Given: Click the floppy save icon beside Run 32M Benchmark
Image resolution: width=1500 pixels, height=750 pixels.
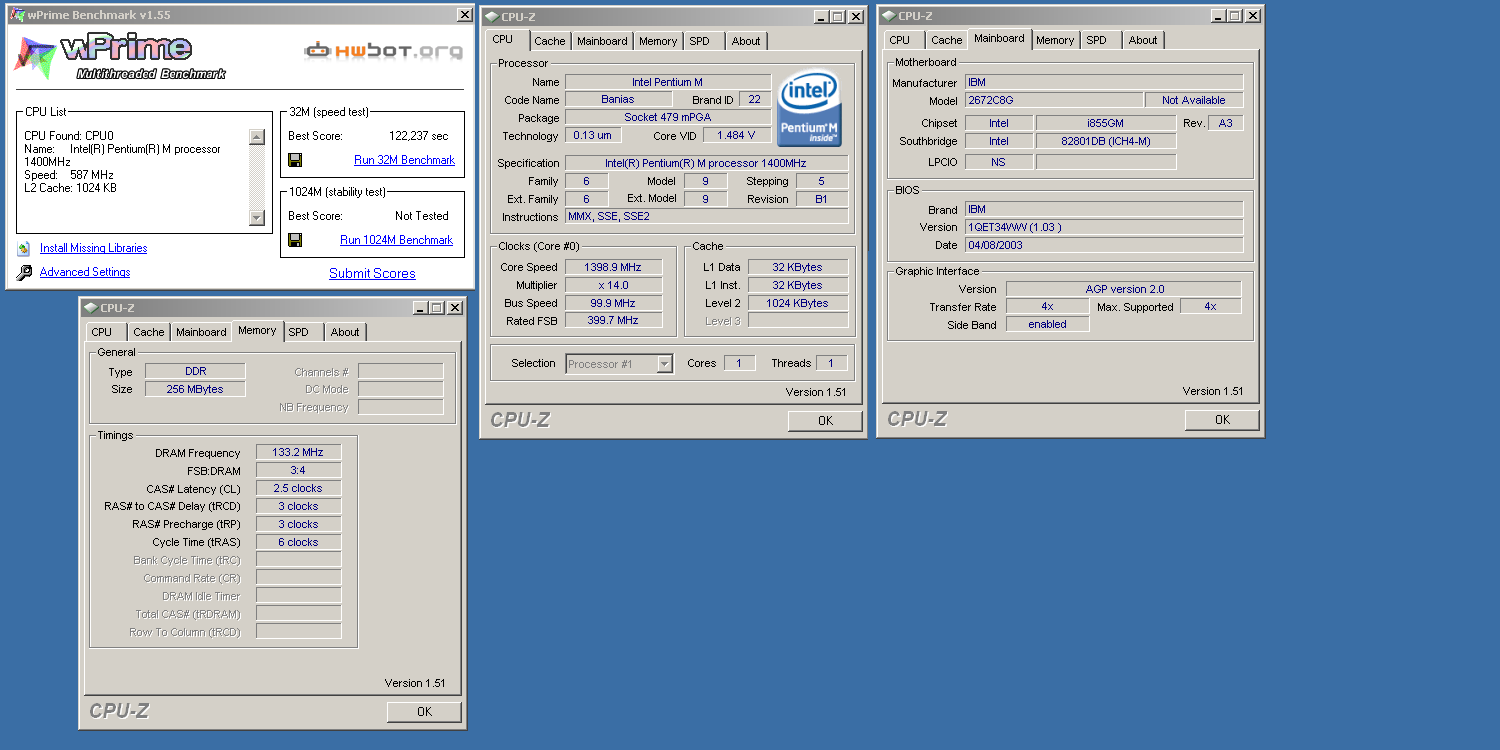Looking at the screenshot, I should [295, 160].
